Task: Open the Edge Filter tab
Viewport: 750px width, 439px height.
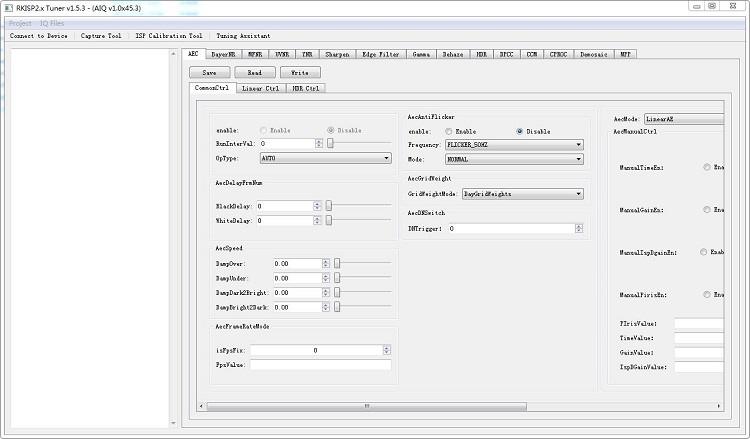Action: [x=381, y=55]
